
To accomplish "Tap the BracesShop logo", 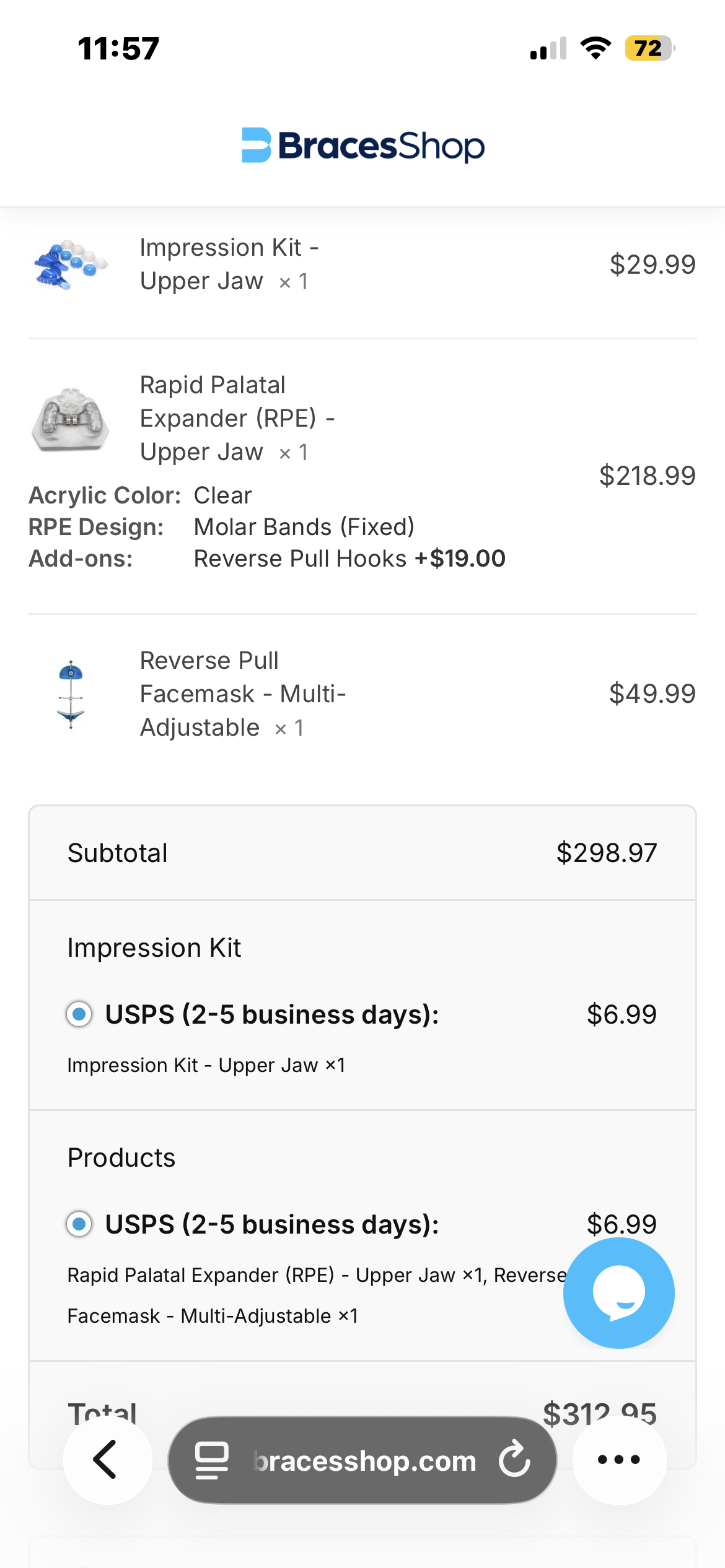I will (362, 146).
